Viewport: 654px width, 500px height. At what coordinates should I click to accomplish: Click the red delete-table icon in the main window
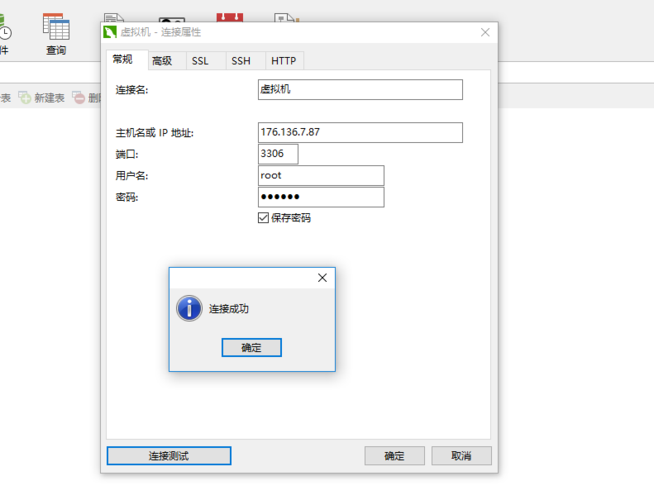point(78,98)
